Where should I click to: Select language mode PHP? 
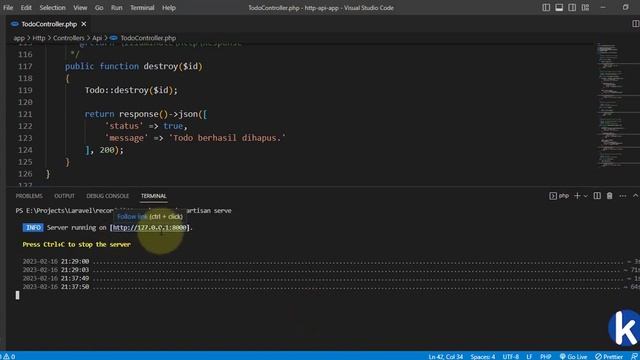point(545,356)
